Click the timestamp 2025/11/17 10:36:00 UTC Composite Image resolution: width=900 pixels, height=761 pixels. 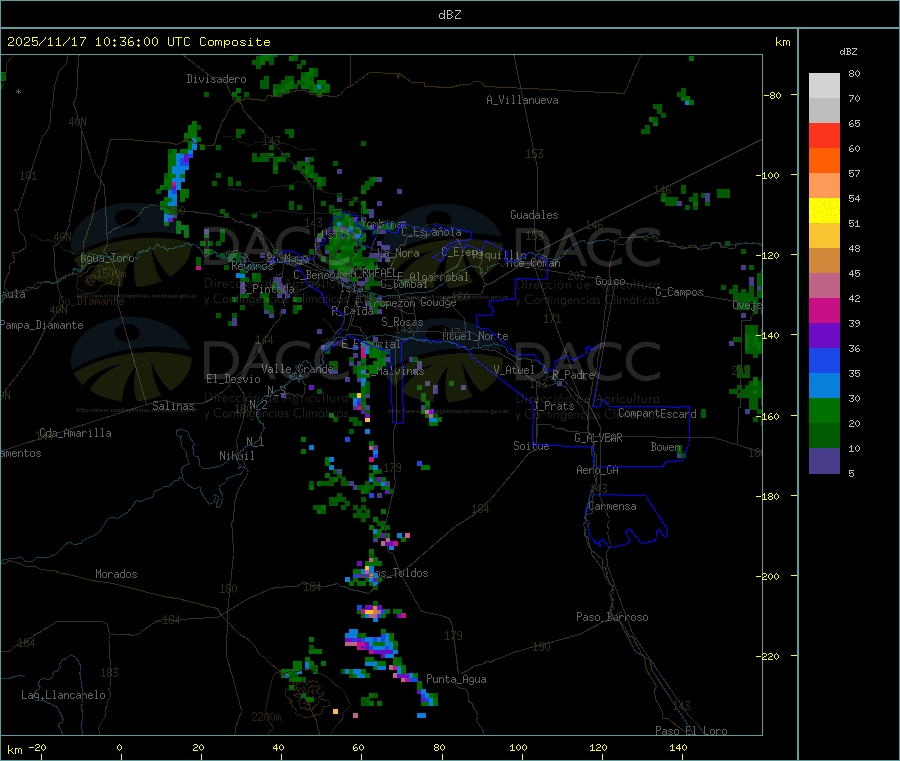click(x=139, y=42)
